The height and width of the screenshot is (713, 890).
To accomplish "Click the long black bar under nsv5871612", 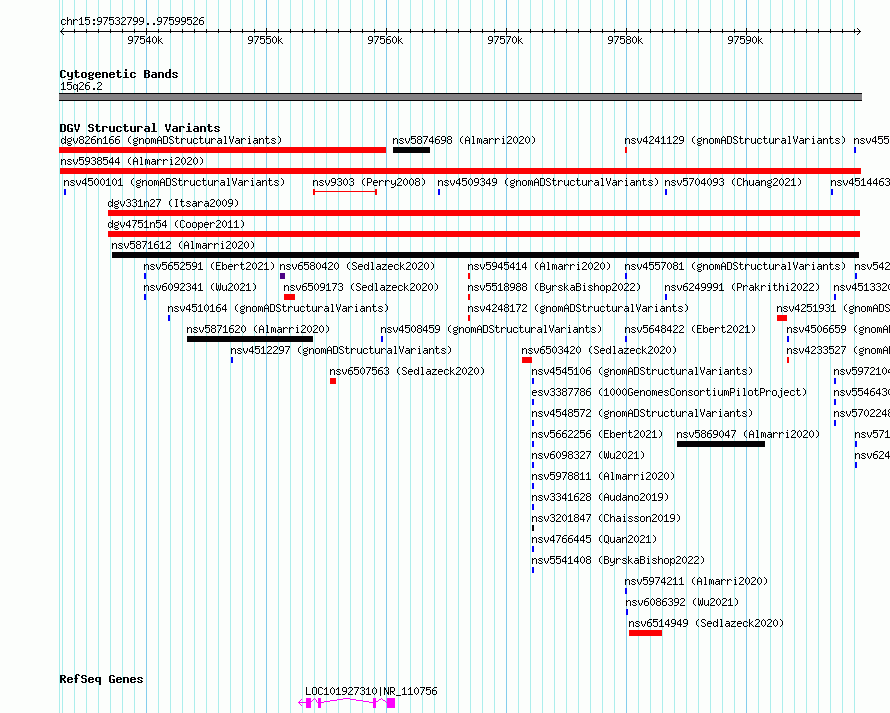I will [485, 255].
